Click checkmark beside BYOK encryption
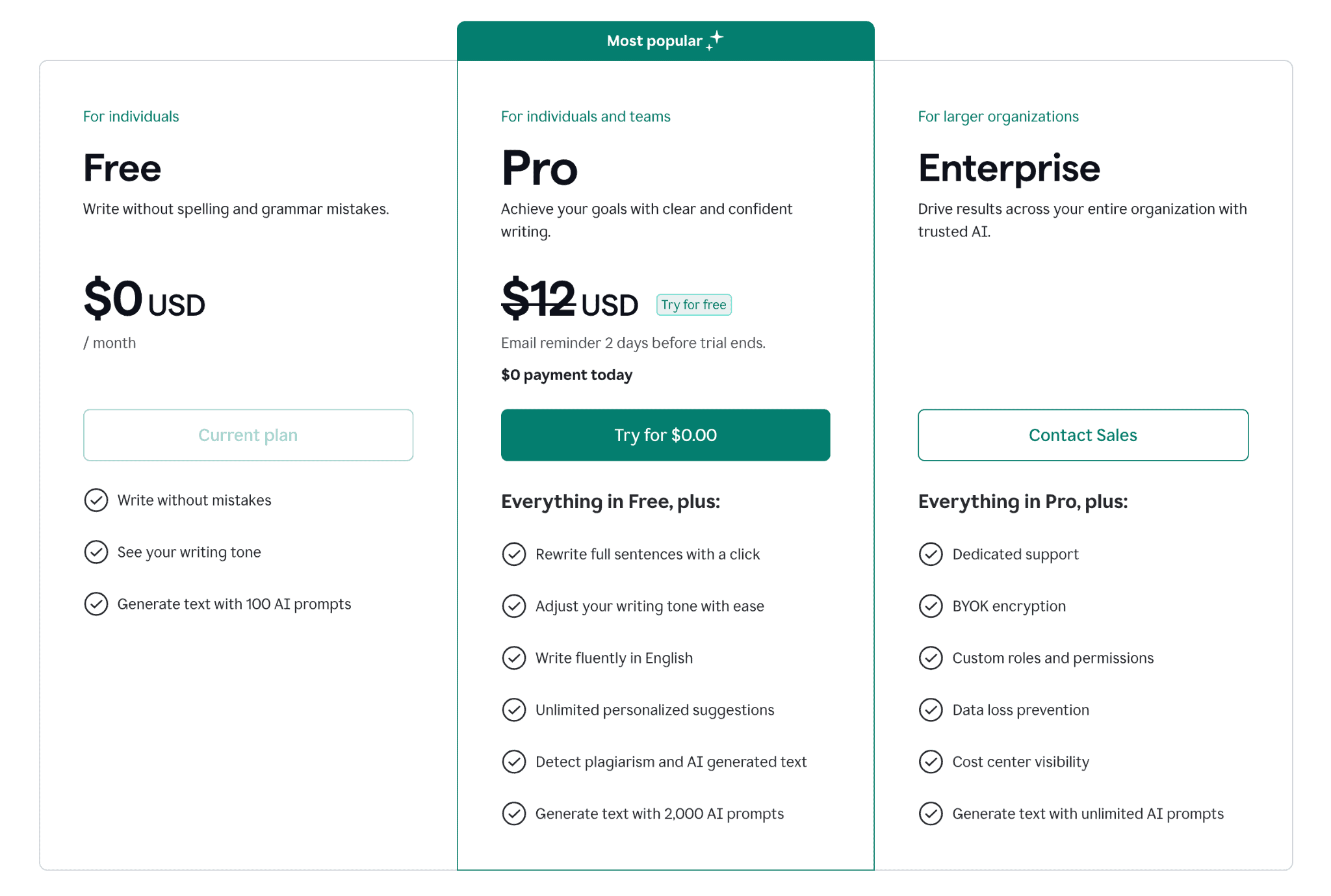 [931, 606]
